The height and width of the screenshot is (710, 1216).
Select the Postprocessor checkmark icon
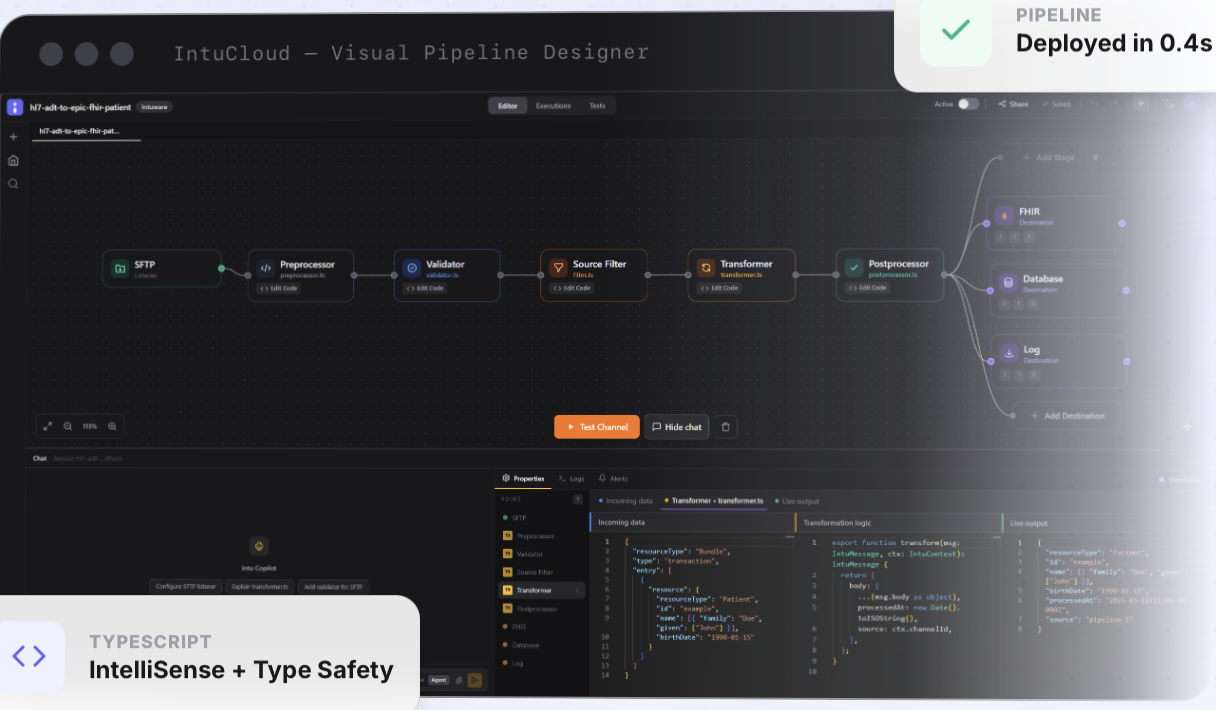(x=854, y=268)
